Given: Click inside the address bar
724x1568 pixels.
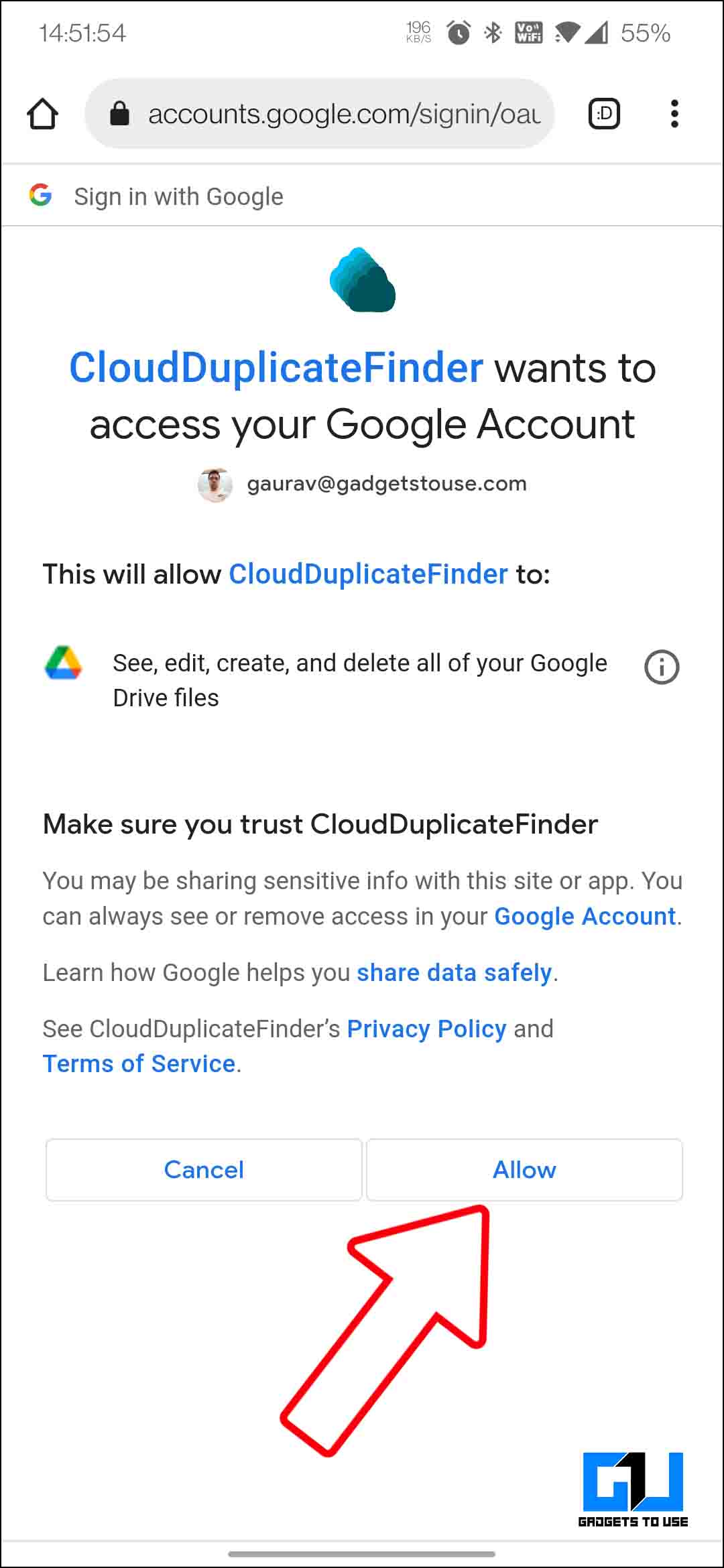Looking at the screenshot, I should [335, 113].
